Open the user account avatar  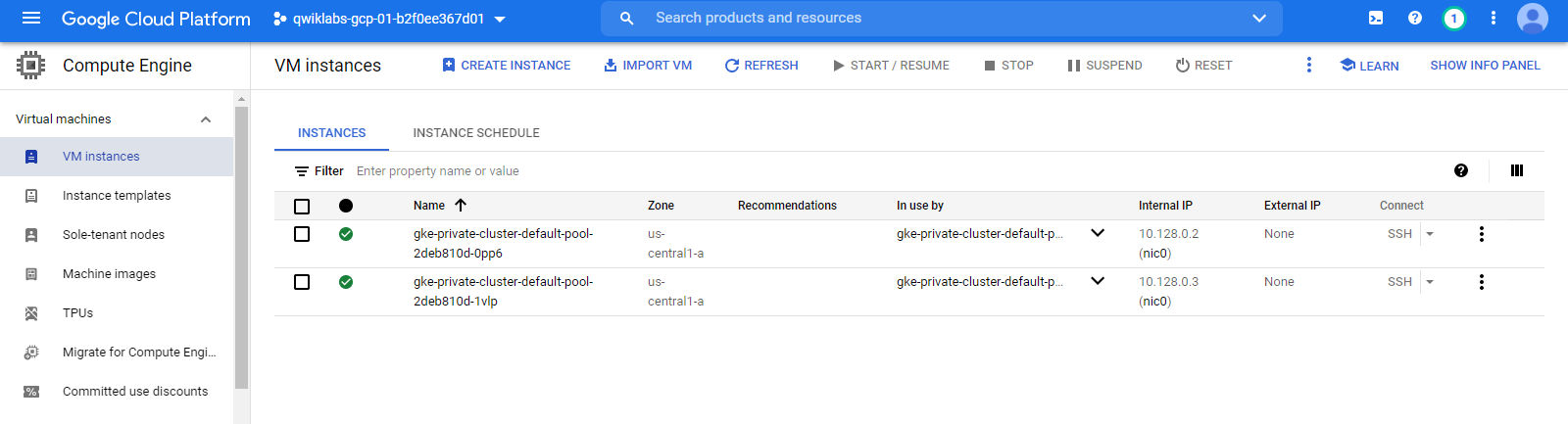(x=1533, y=18)
